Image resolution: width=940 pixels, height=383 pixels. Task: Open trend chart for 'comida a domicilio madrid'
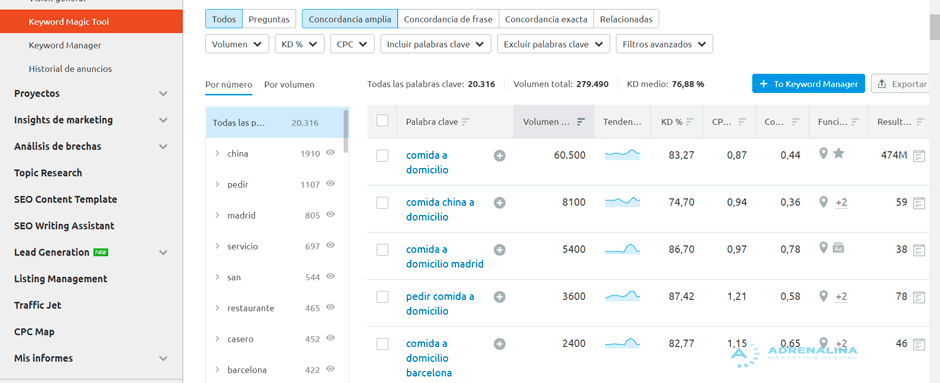click(x=622, y=249)
